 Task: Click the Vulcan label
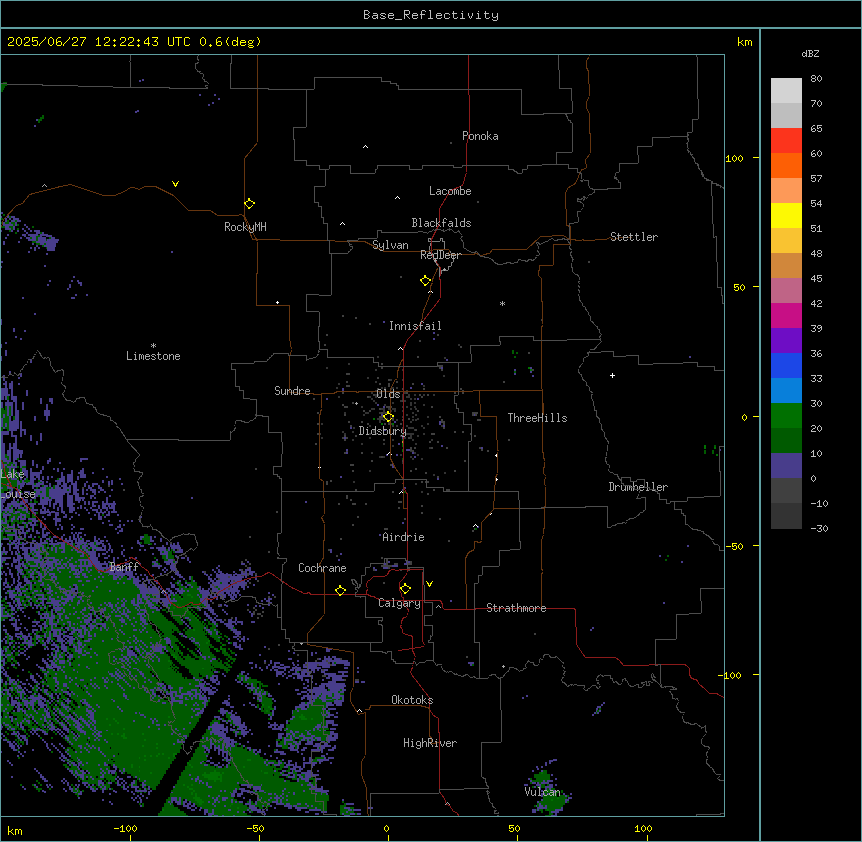point(543,792)
